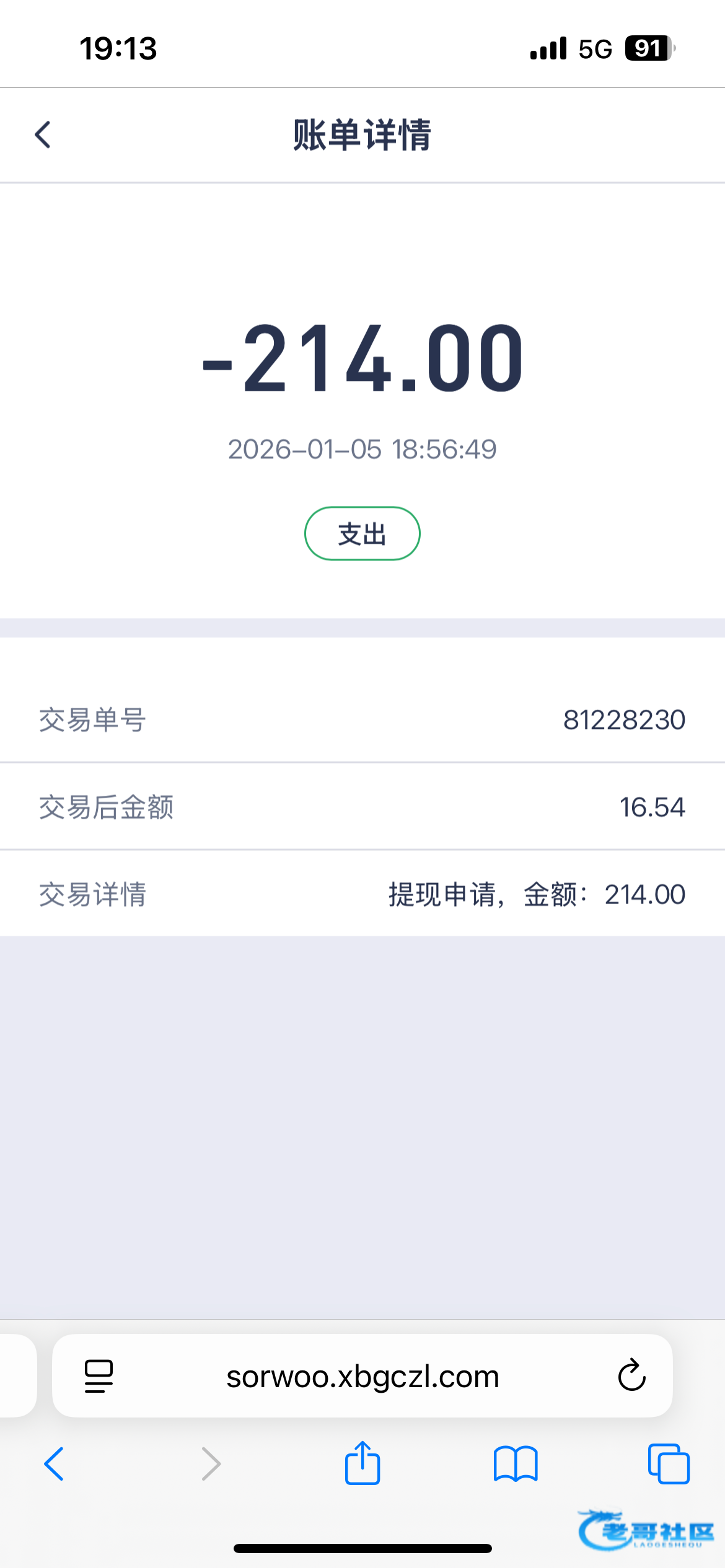Tap the 2026-01-05 18:56:49 timestamp
This screenshot has width=725, height=1568.
362,450
